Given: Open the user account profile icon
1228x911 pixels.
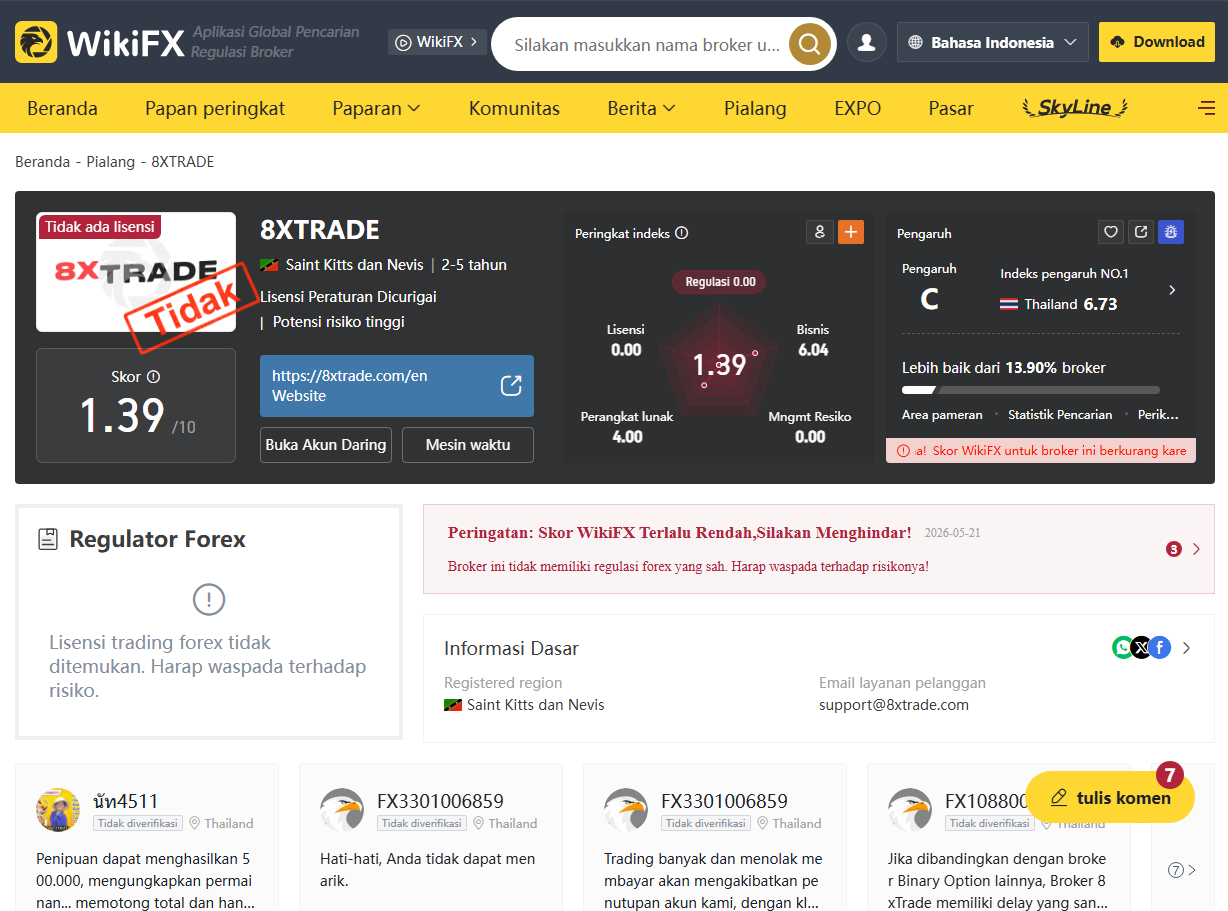Looking at the screenshot, I should point(867,42).
